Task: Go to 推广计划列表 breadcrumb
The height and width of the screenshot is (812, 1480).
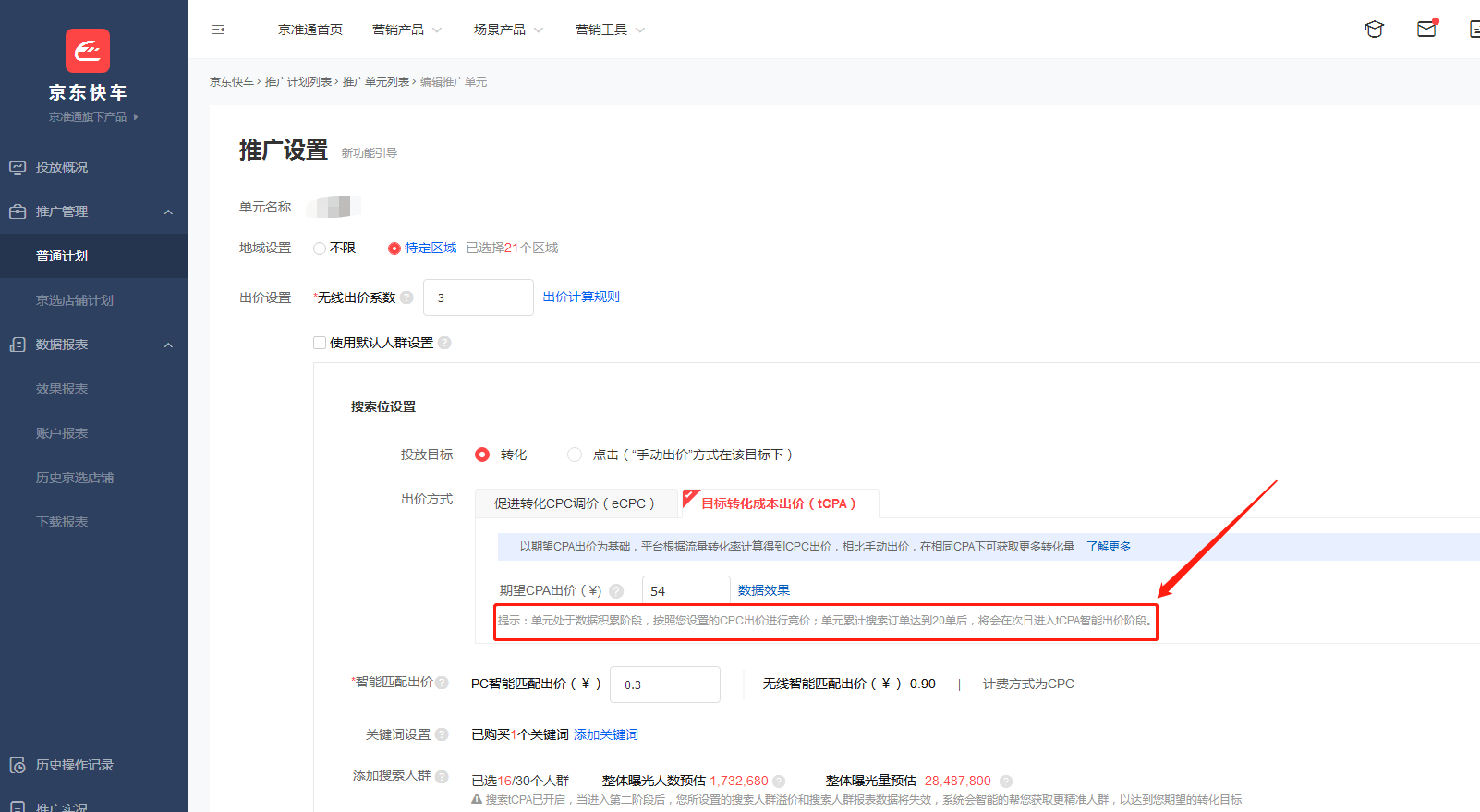Action: pos(298,82)
